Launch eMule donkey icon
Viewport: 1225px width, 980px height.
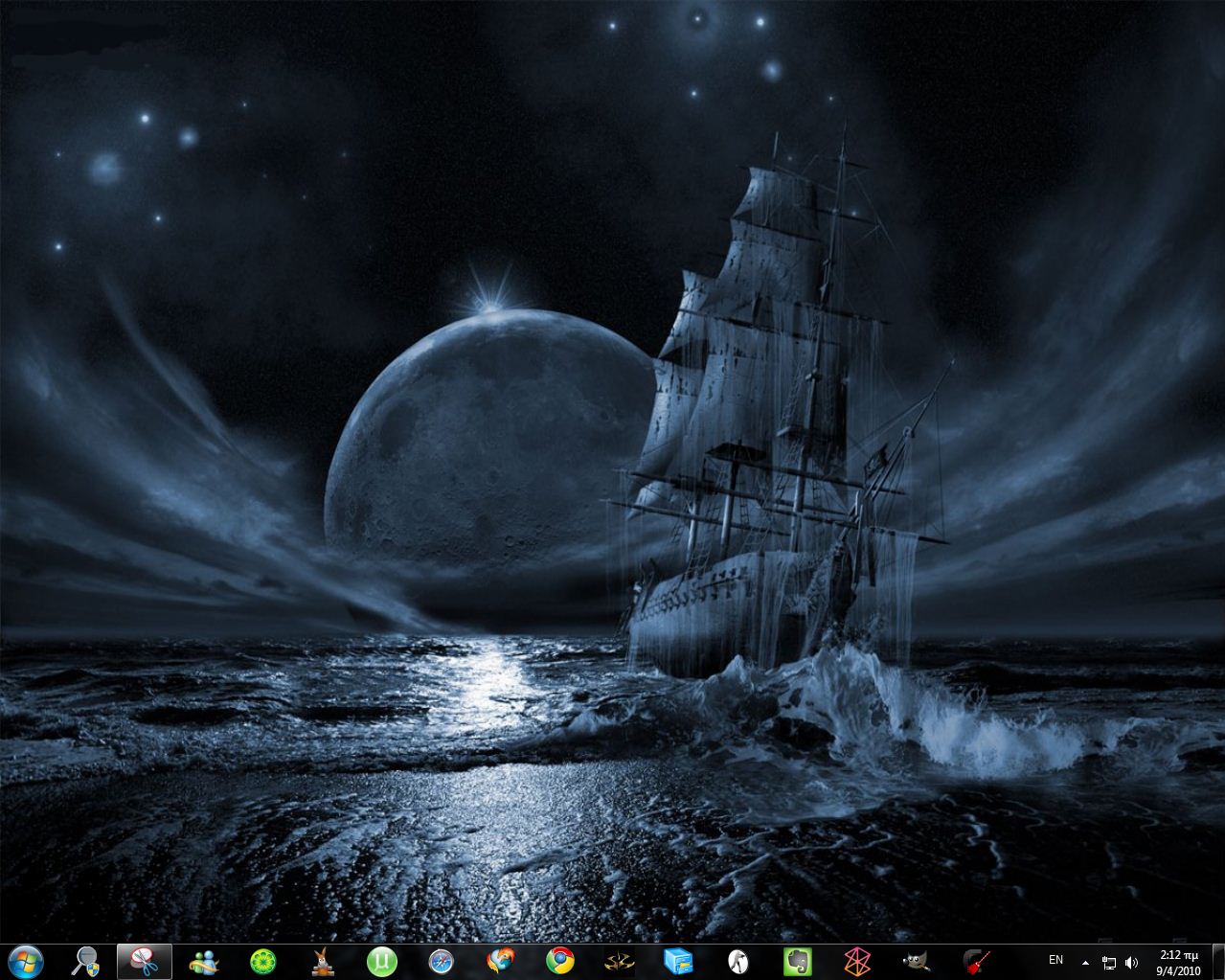point(323,961)
